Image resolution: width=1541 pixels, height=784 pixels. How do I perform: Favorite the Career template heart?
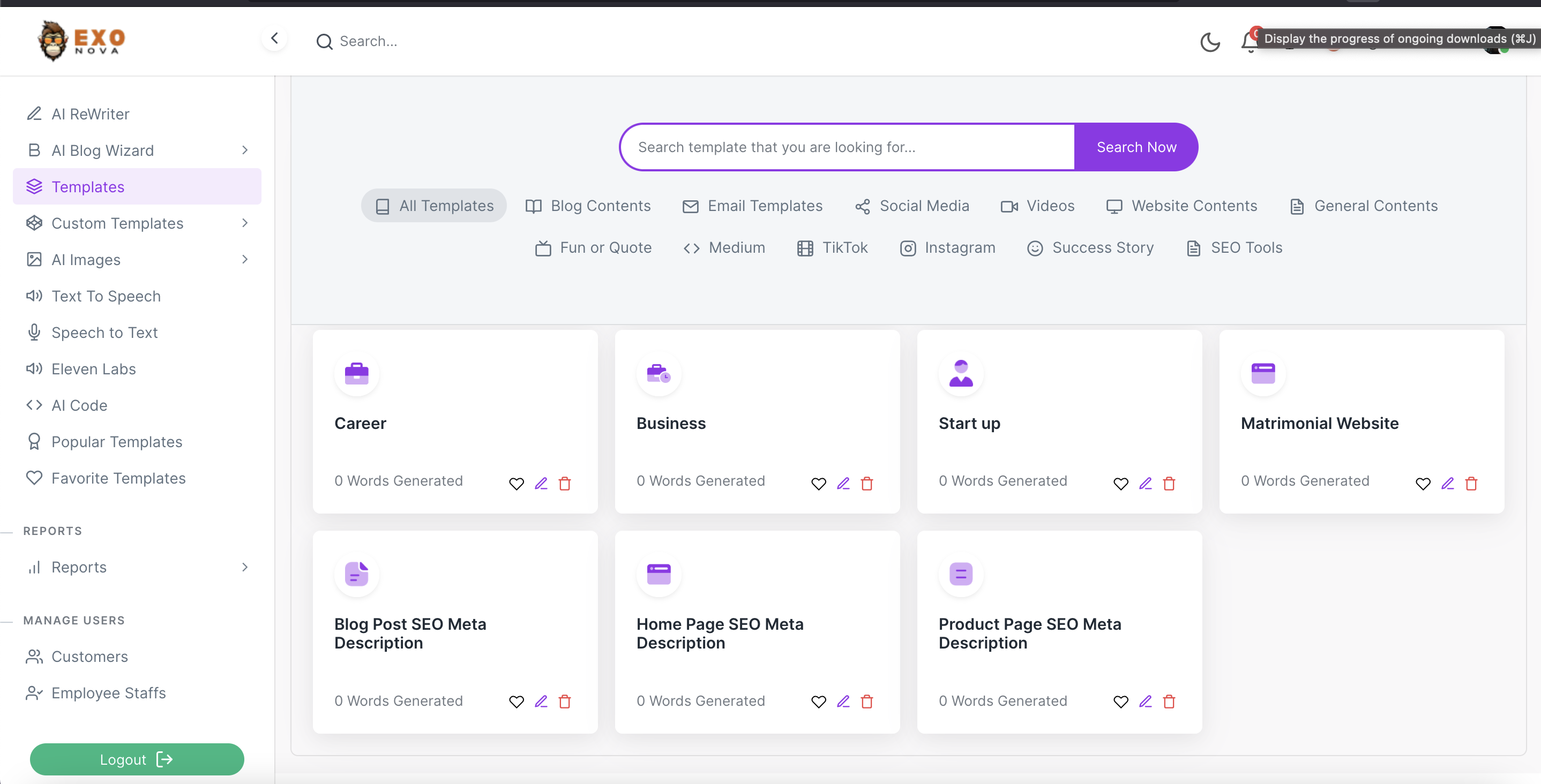click(517, 483)
